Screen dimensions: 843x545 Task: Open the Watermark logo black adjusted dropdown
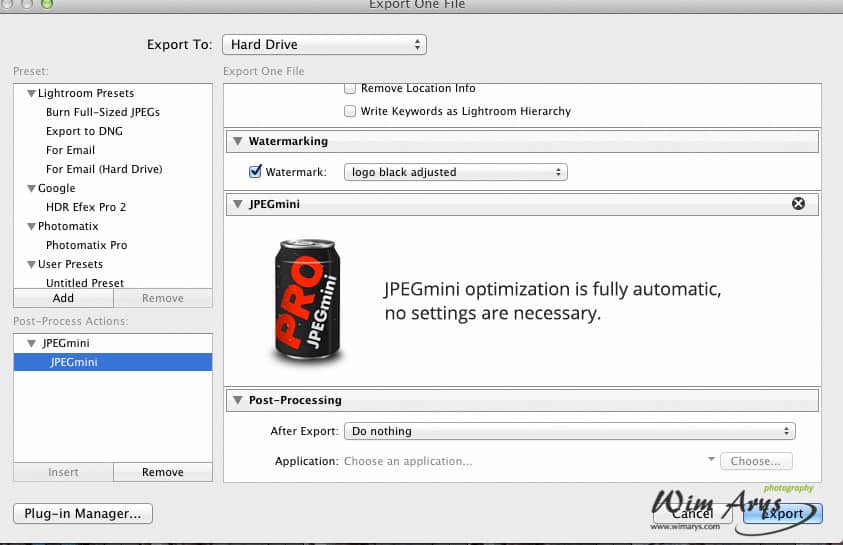(455, 172)
